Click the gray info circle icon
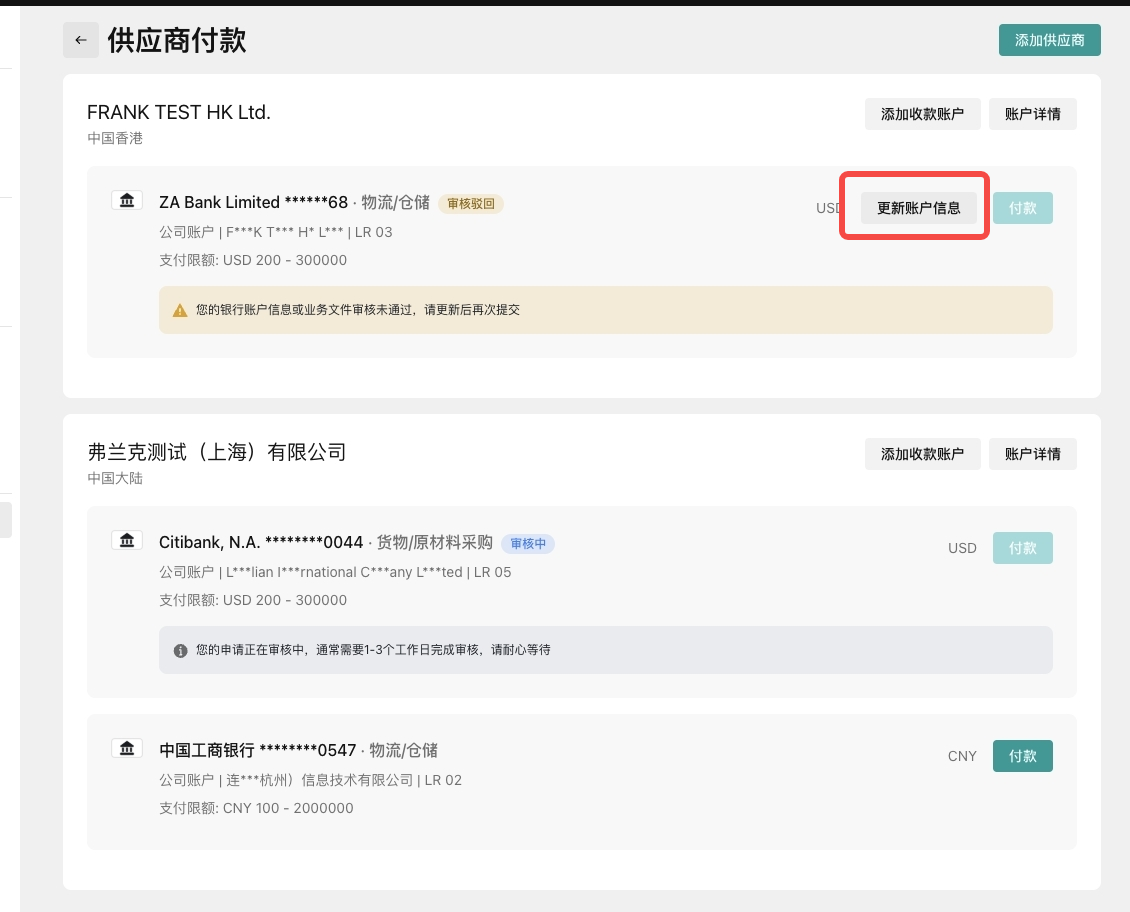 180,650
